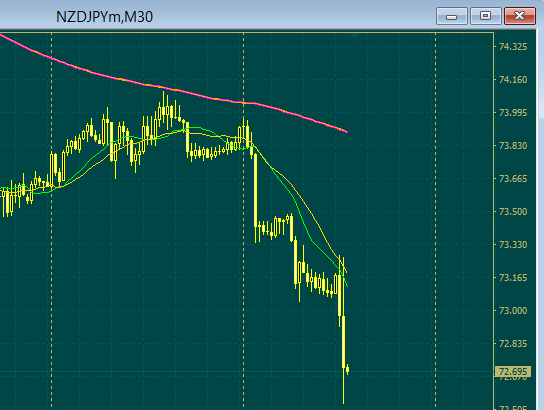Click the 73.330 price scale label
The image size is (544, 410).
tap(513, 245)
